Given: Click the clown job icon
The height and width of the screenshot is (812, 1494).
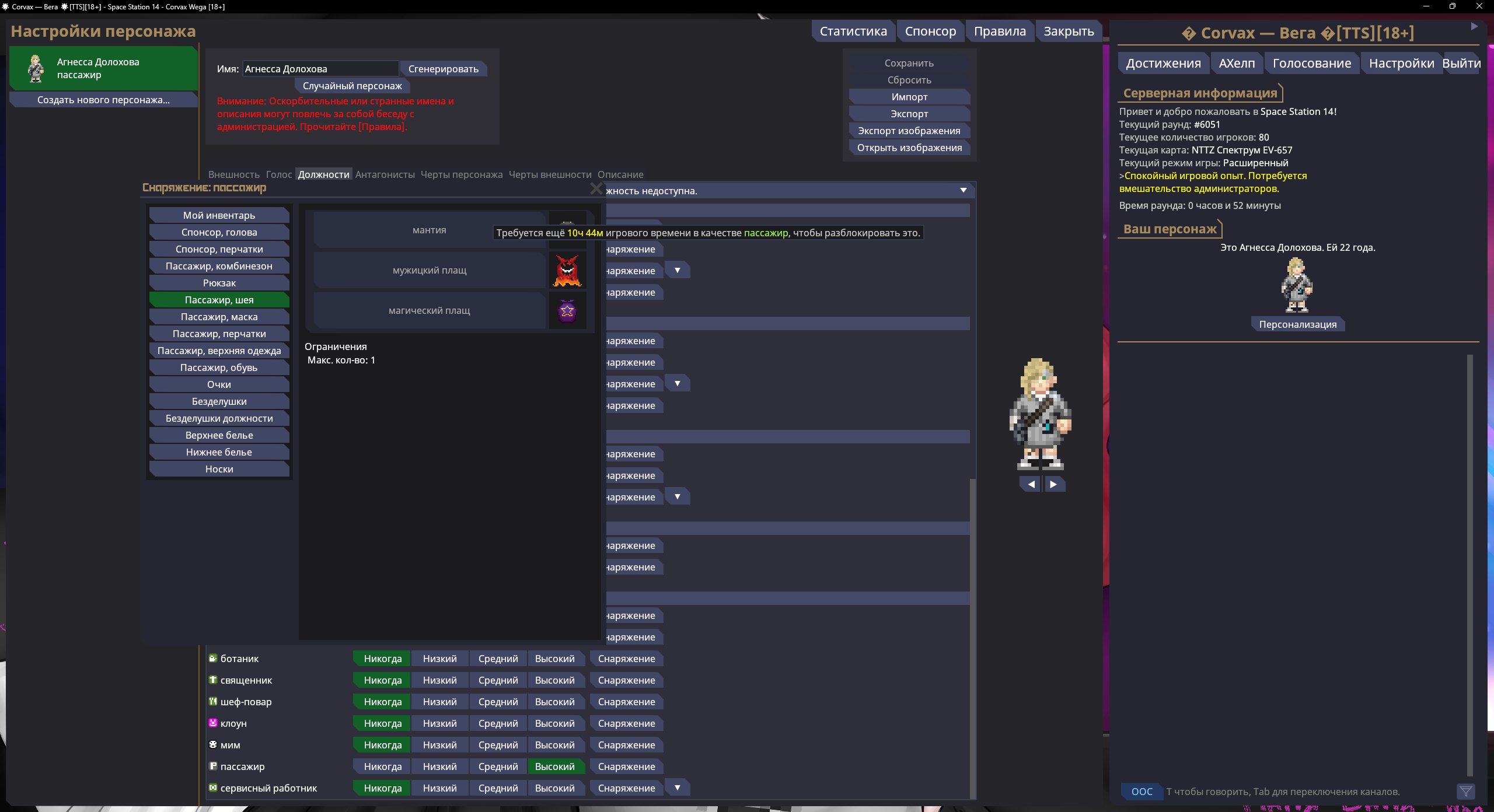Looking at the screenshot, I should (x=213, y=723).
